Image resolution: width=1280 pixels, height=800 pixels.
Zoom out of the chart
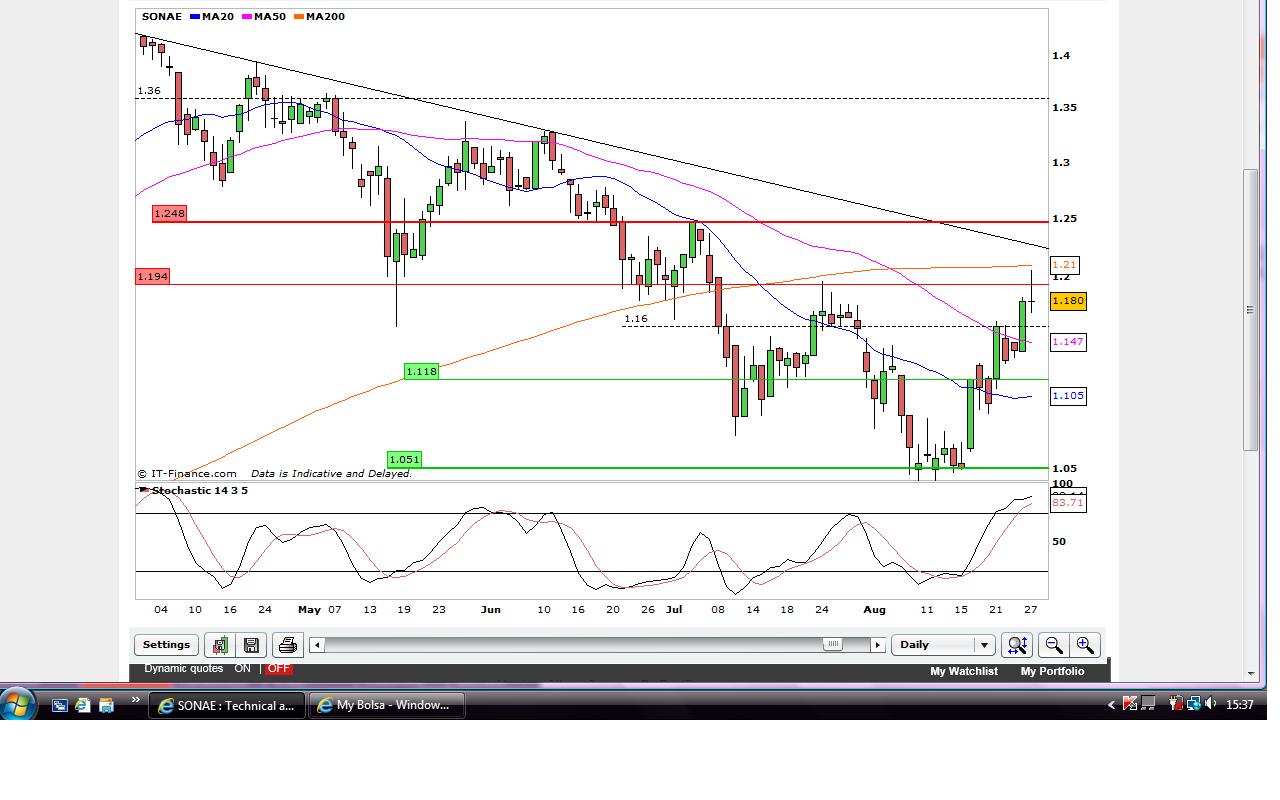(1053, 645)
